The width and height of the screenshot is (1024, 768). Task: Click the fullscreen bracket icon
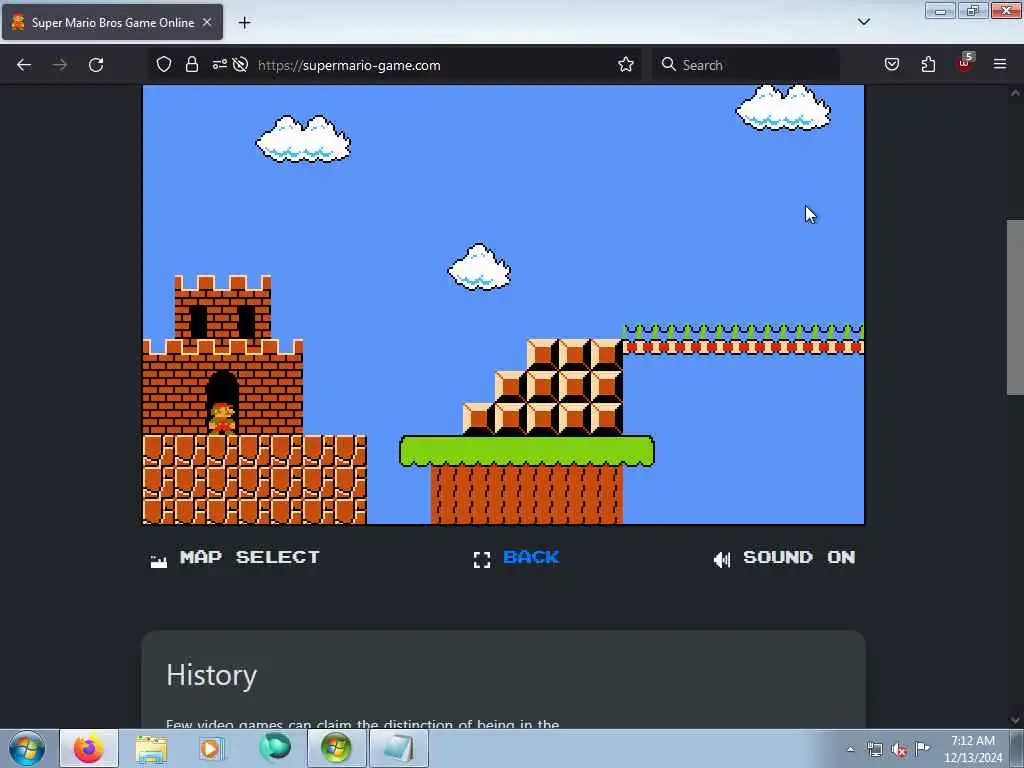[x=482, y=560]
